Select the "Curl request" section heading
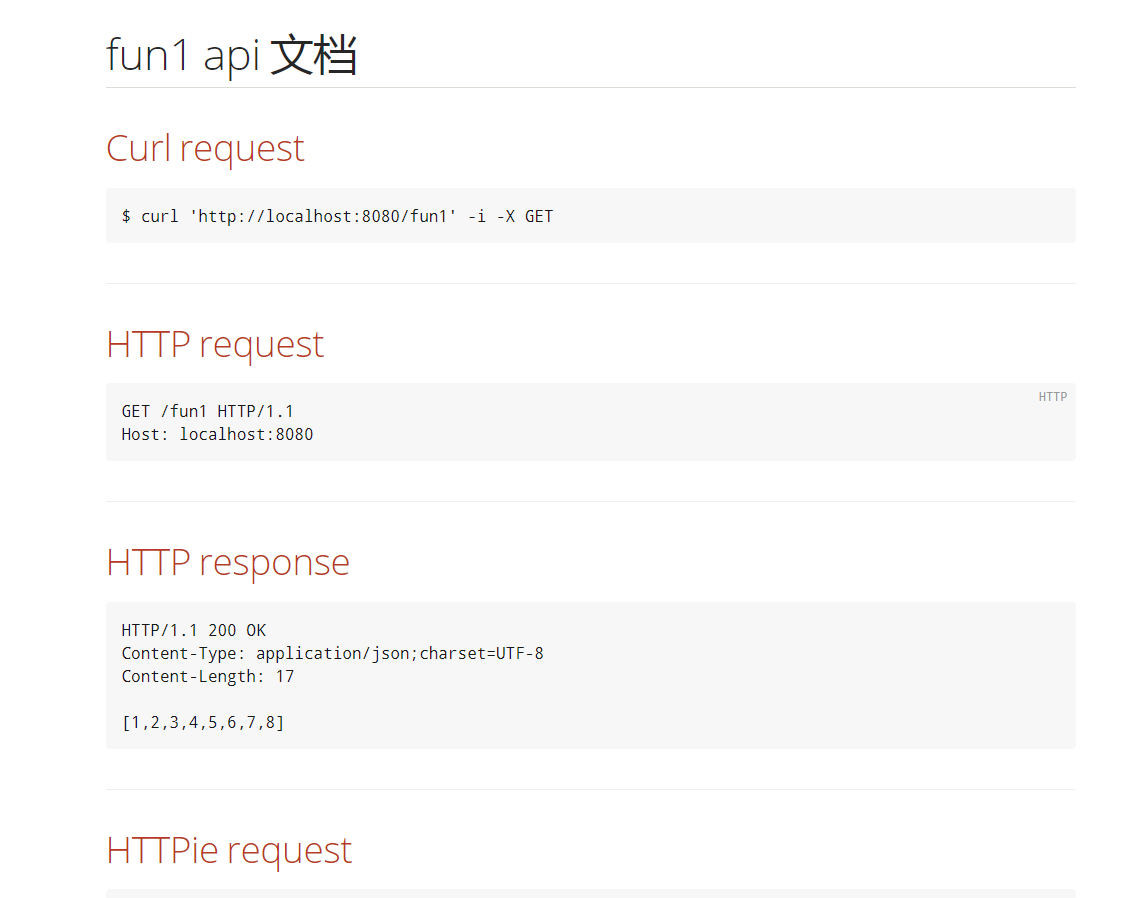This screenshot has width=1134, height=898. tap(205, 148)
